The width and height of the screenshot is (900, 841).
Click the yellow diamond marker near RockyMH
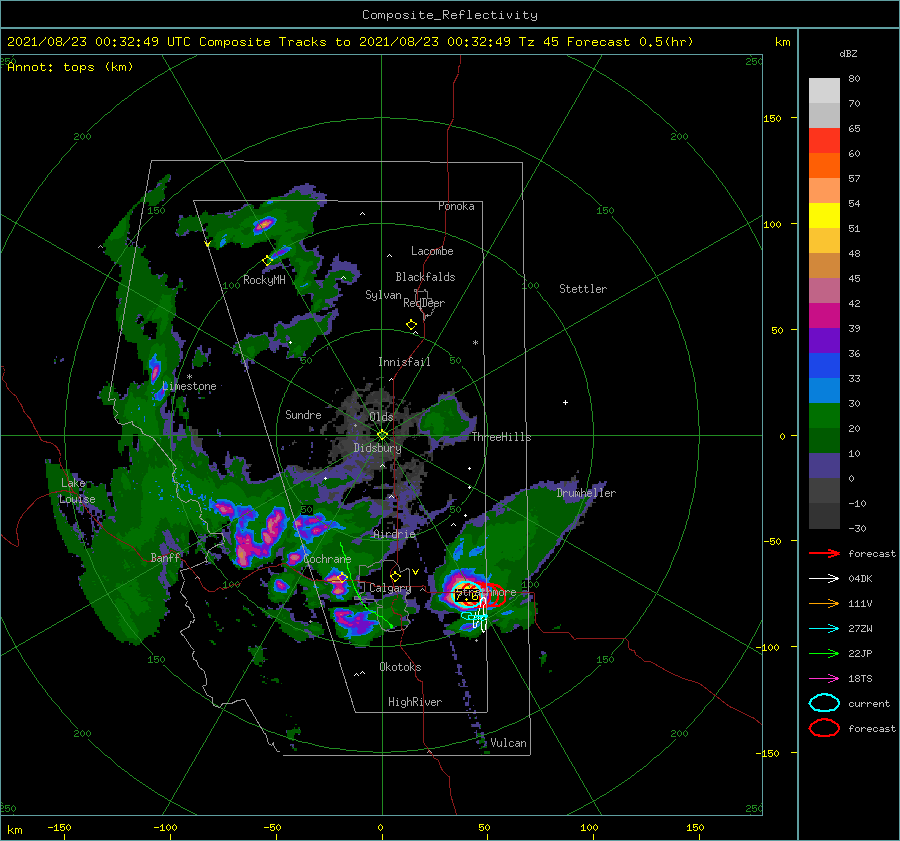click(267, 261)
